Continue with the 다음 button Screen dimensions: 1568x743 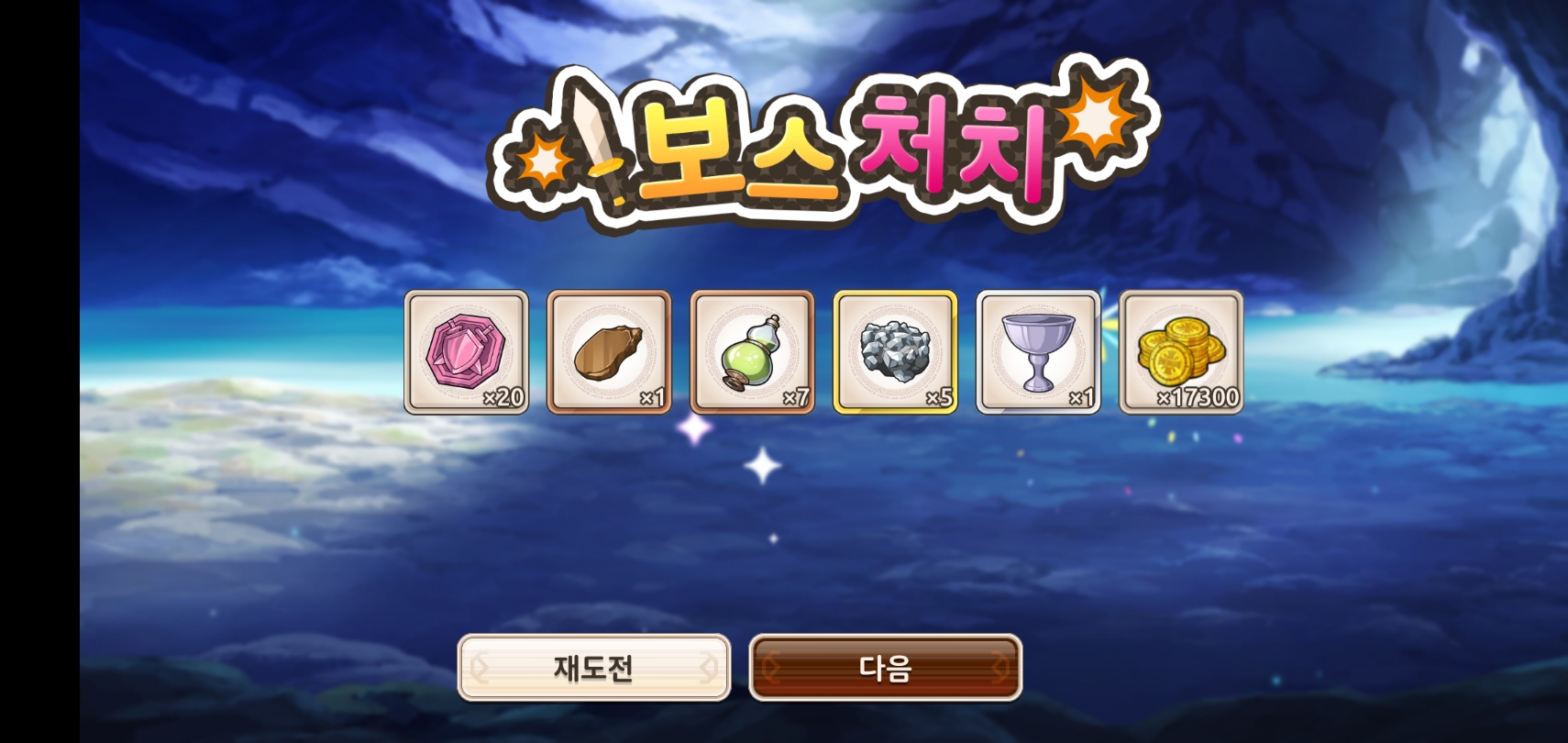pos(886,668)
